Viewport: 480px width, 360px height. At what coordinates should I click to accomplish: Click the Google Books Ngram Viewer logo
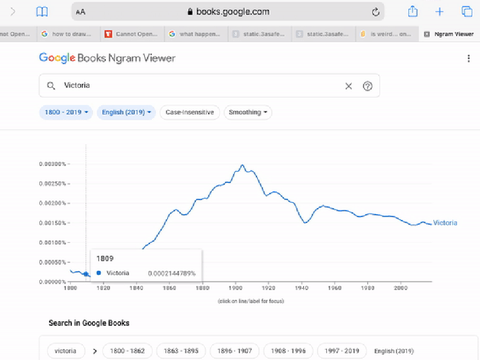coord(107,58)
